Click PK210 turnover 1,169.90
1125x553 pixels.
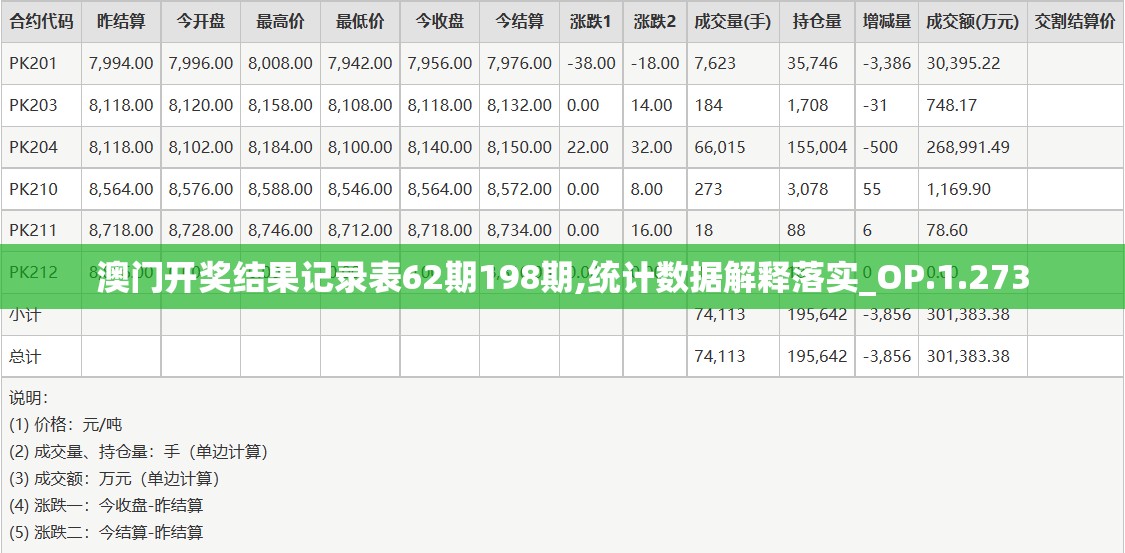click(959, 189)
